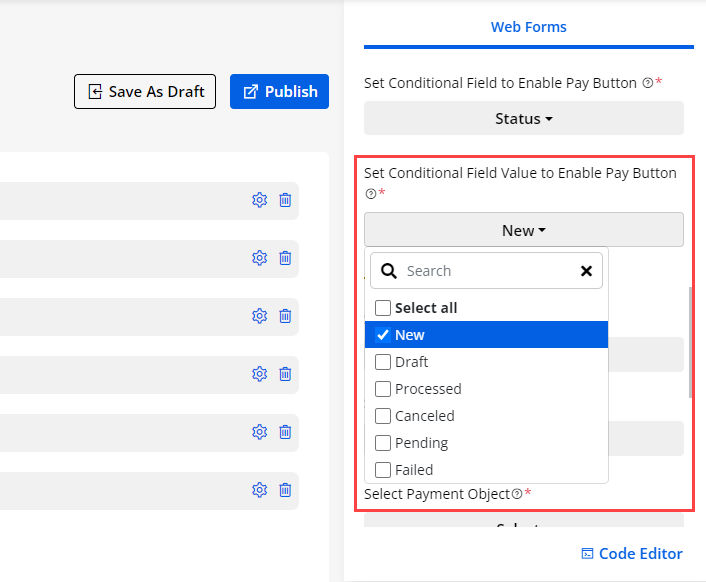Delete the first field row with trash icon
Image resolution: width=706 pixels, height=582 pixels.
(x=285, y=200)
